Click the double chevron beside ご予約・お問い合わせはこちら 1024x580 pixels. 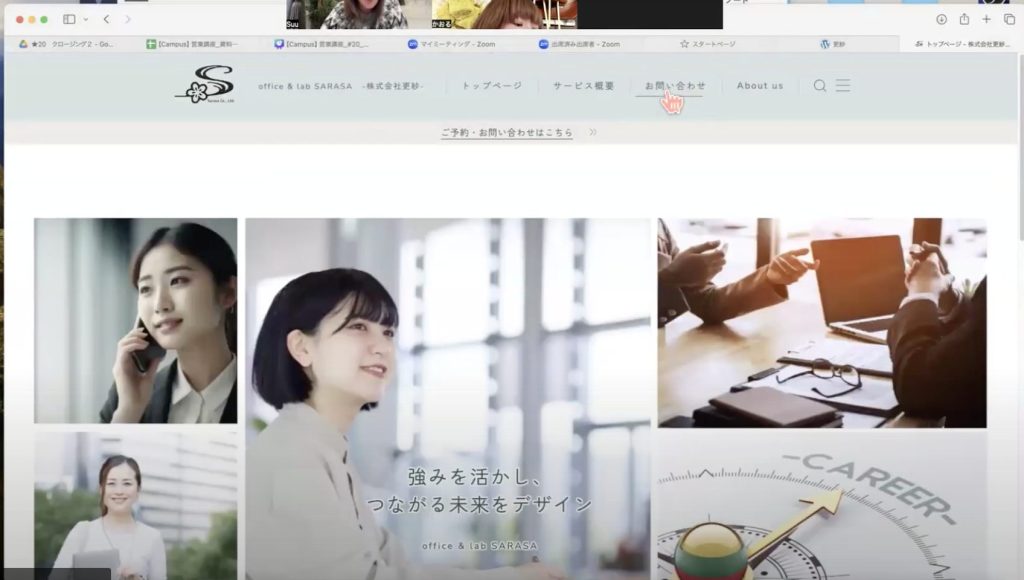coord(593,132)
